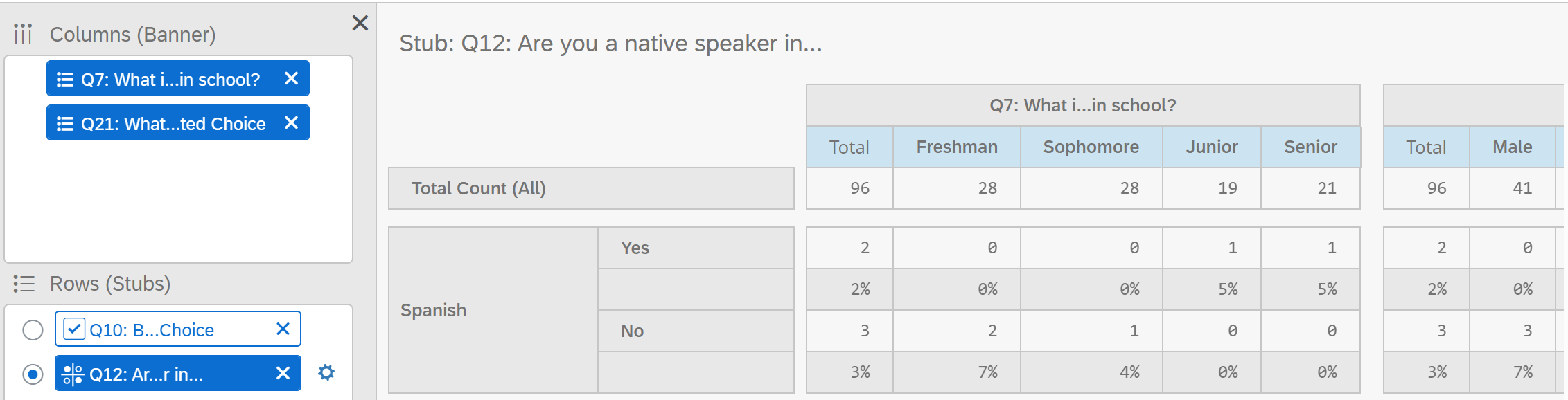Open settings gear for Q12 stub

click(326, 372)
